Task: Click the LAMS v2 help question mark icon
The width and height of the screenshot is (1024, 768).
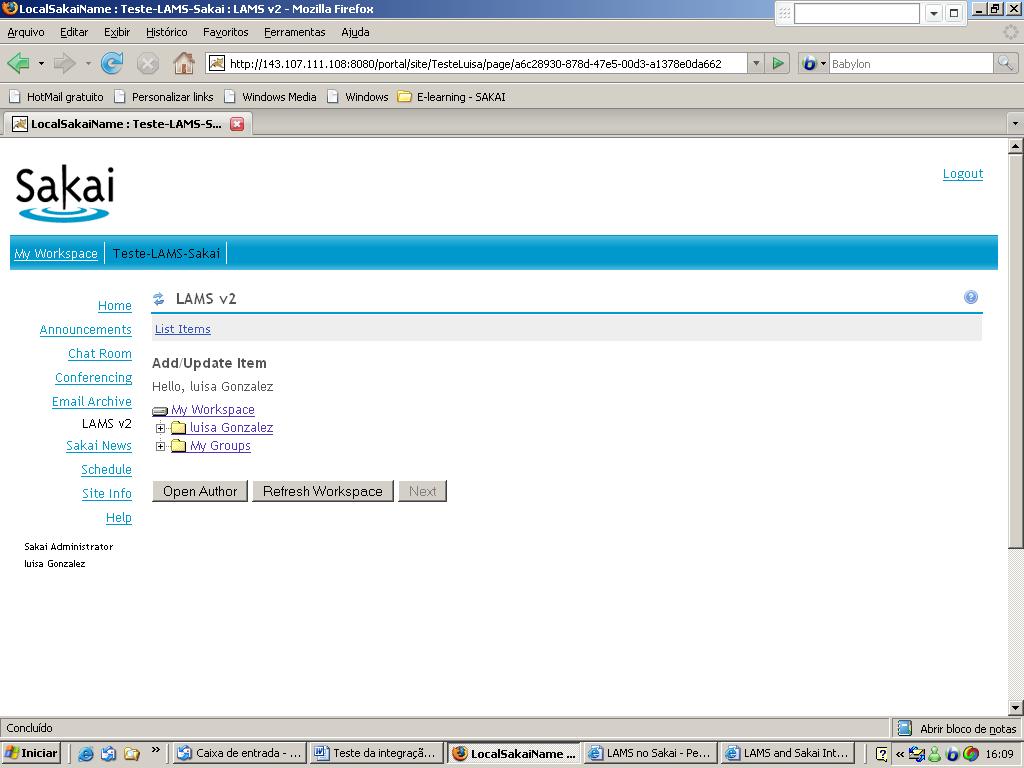Action: [x=970, y=297]
